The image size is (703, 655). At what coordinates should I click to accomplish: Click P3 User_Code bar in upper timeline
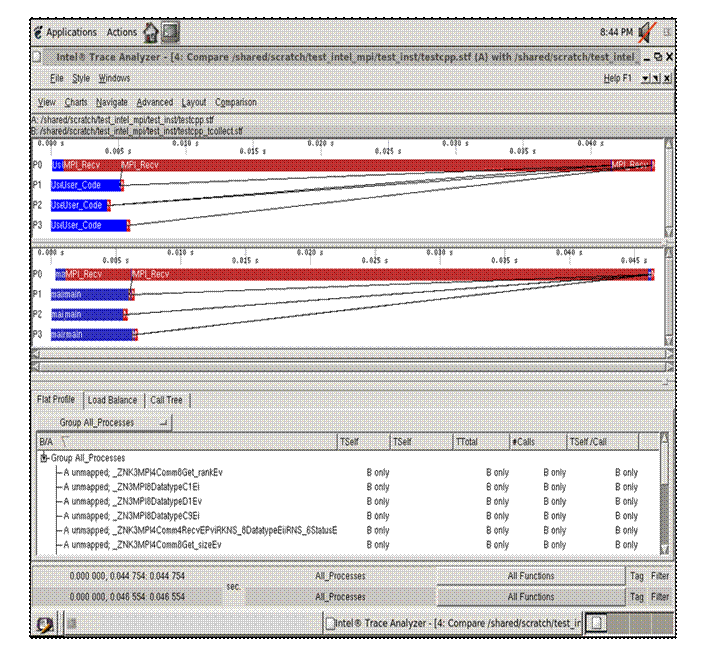89,226
